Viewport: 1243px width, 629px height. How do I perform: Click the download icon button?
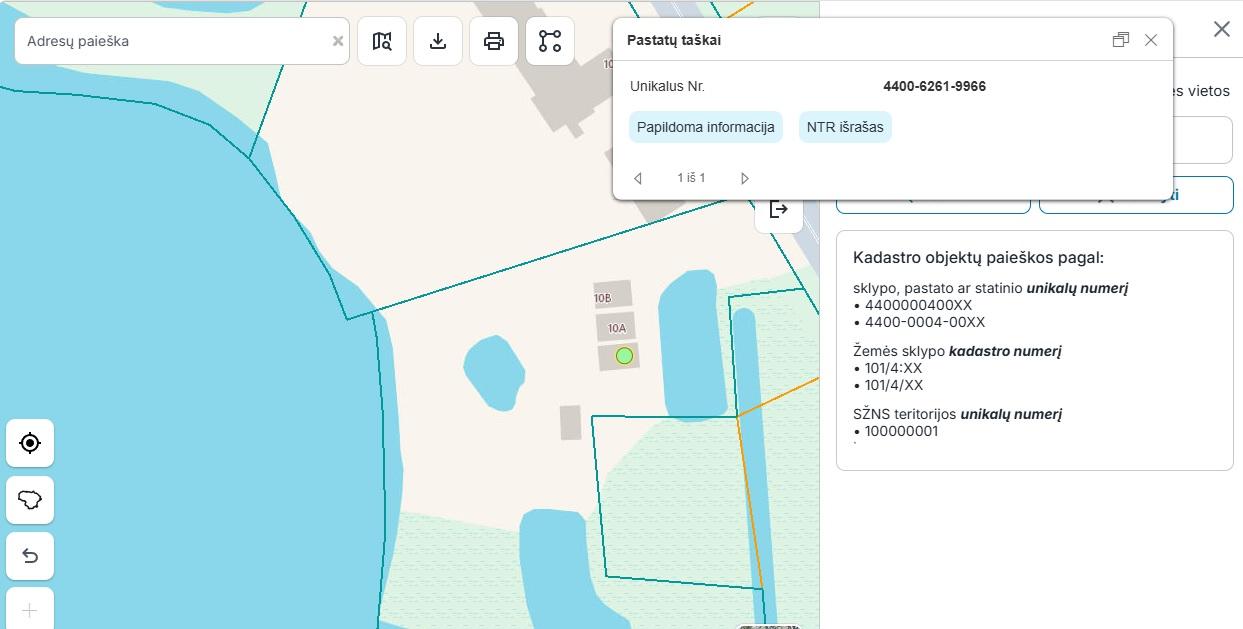click(x=438, y=41)
